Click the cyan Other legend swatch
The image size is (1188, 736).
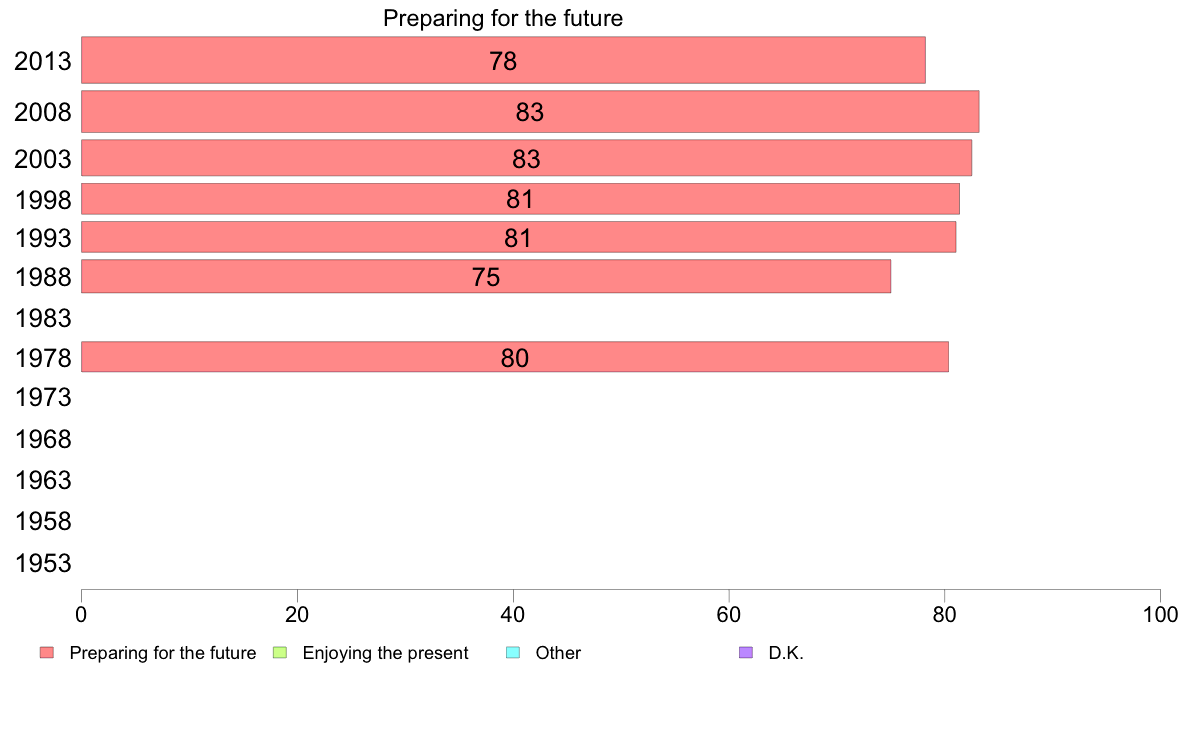point(513,653)
